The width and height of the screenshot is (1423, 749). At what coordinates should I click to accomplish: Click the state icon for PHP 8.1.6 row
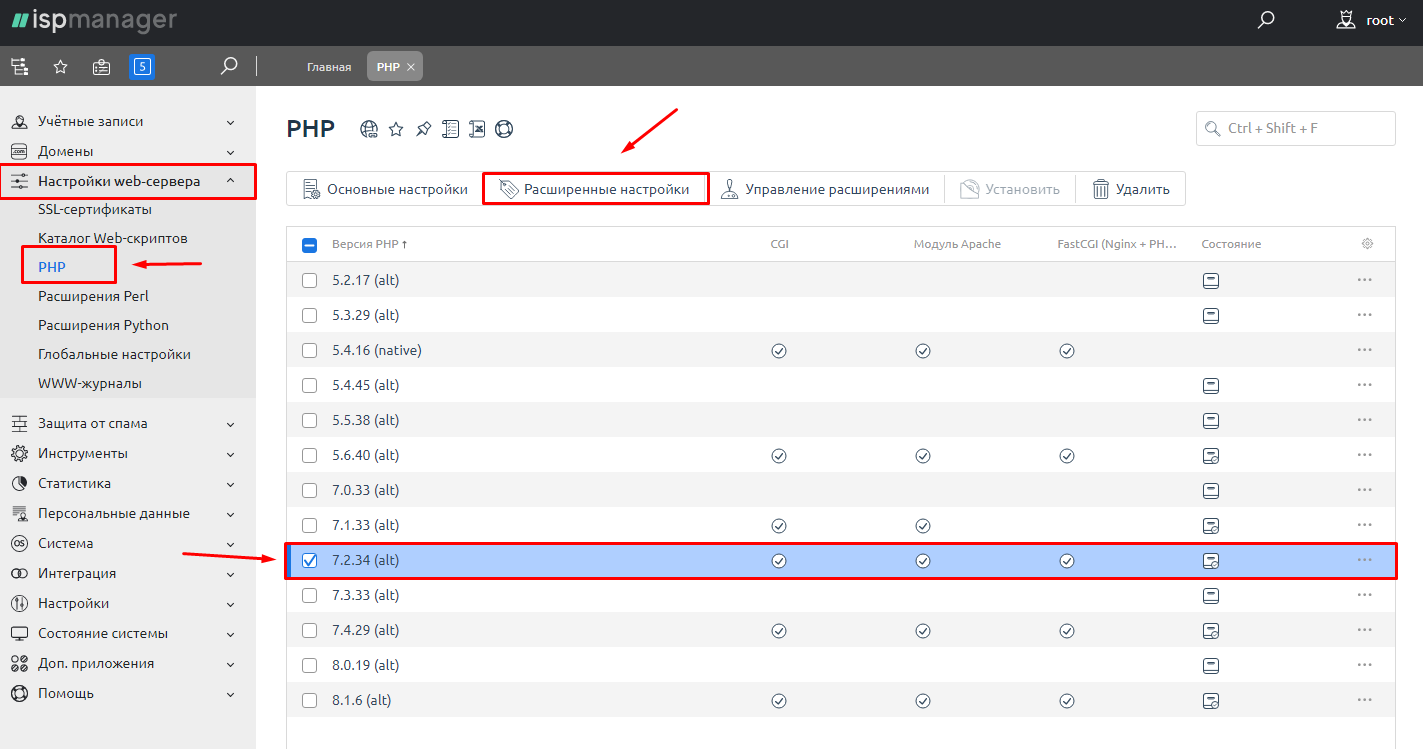click(1210, 700)
